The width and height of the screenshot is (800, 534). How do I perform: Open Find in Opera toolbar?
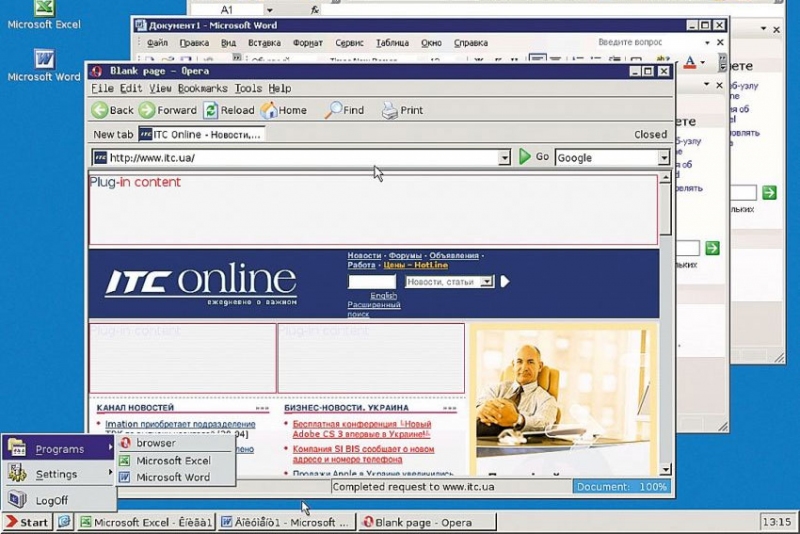tap(344, 110)
